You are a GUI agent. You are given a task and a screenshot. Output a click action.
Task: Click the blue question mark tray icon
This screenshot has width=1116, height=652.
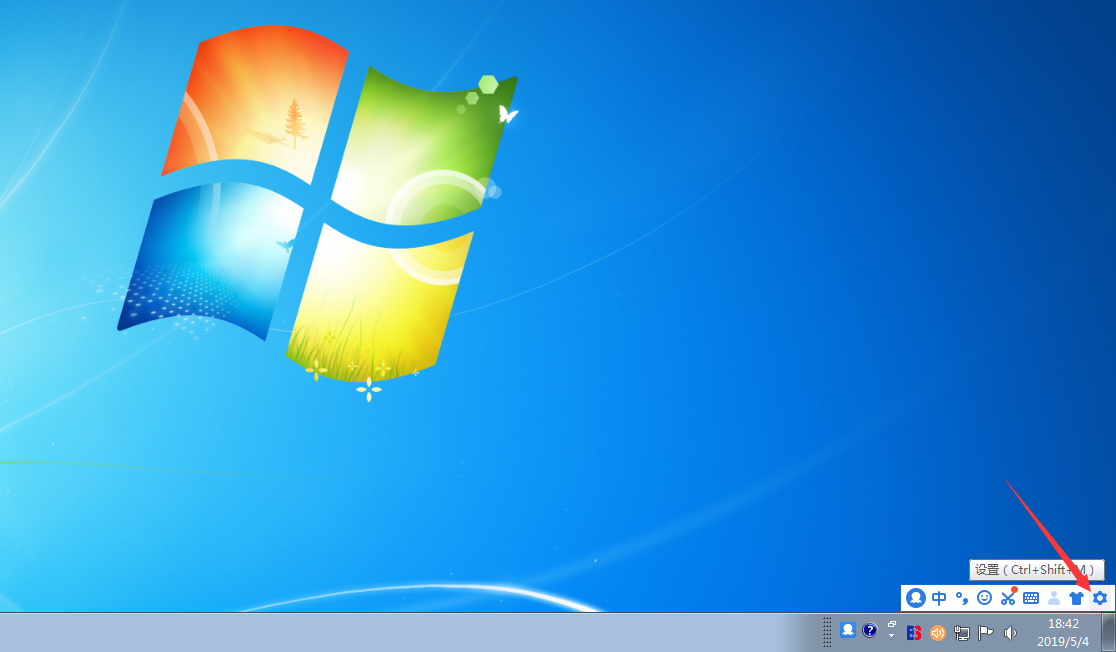point(868,631)
